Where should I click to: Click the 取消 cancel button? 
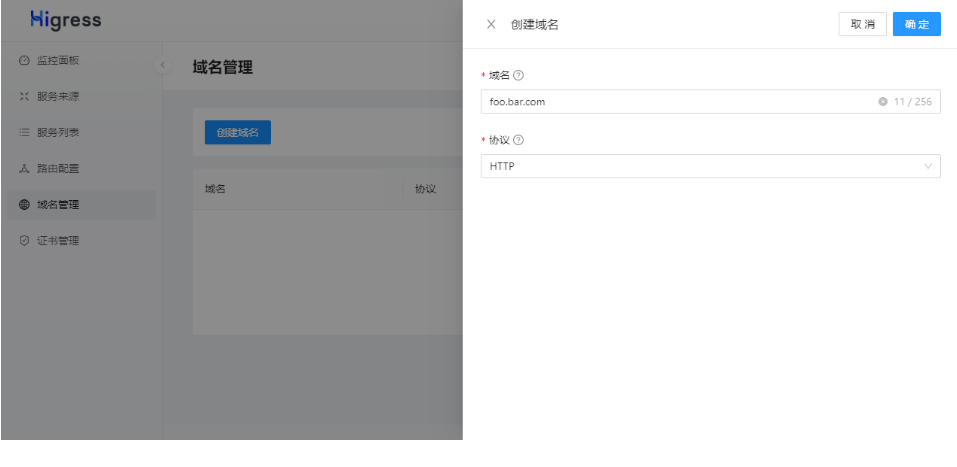(862, 25)
